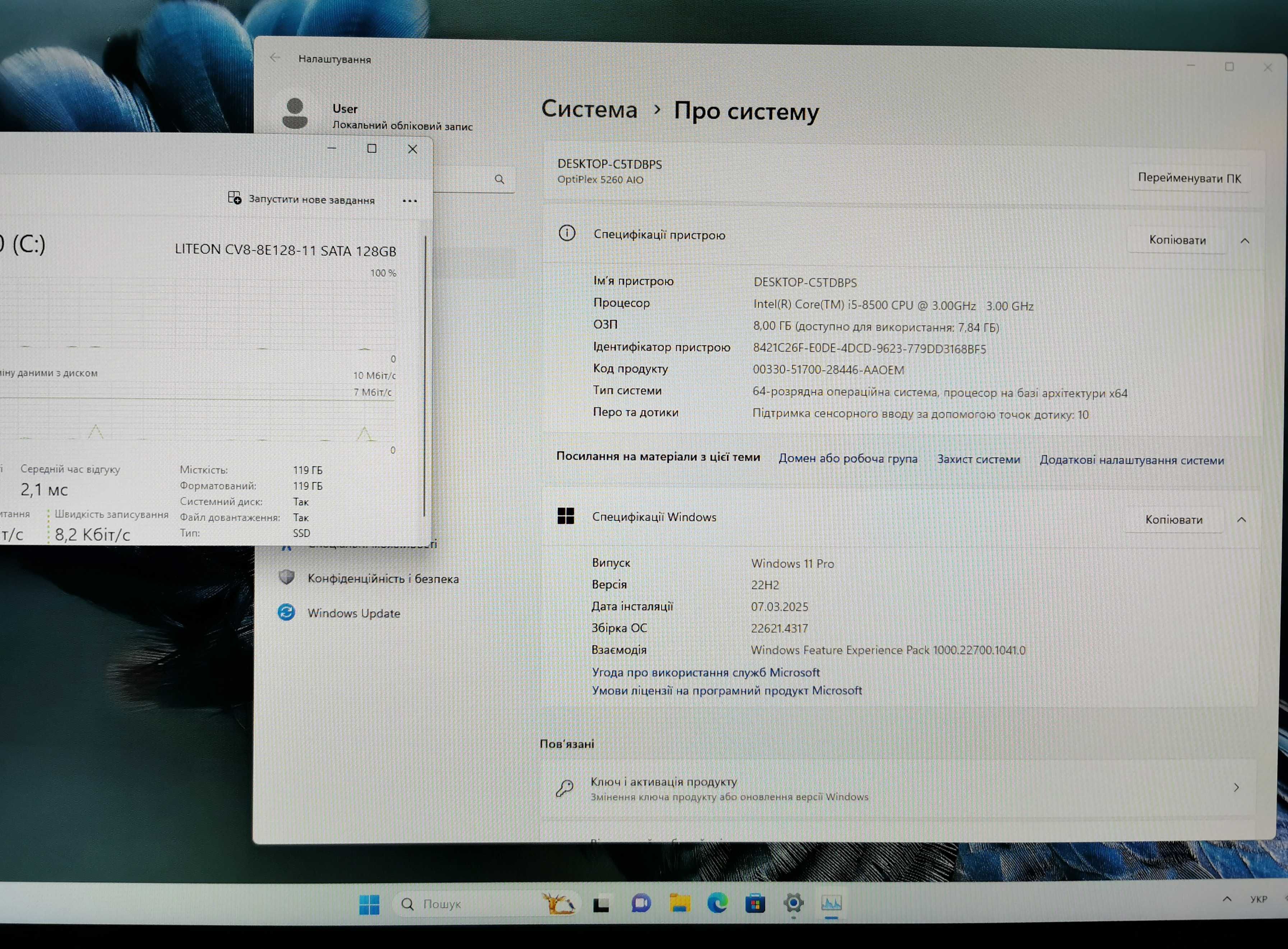Open the Конфіденційність і безпека shield icon
Image resolution: width=1288 pixels, height=949 pixels.
pos(287,577)
